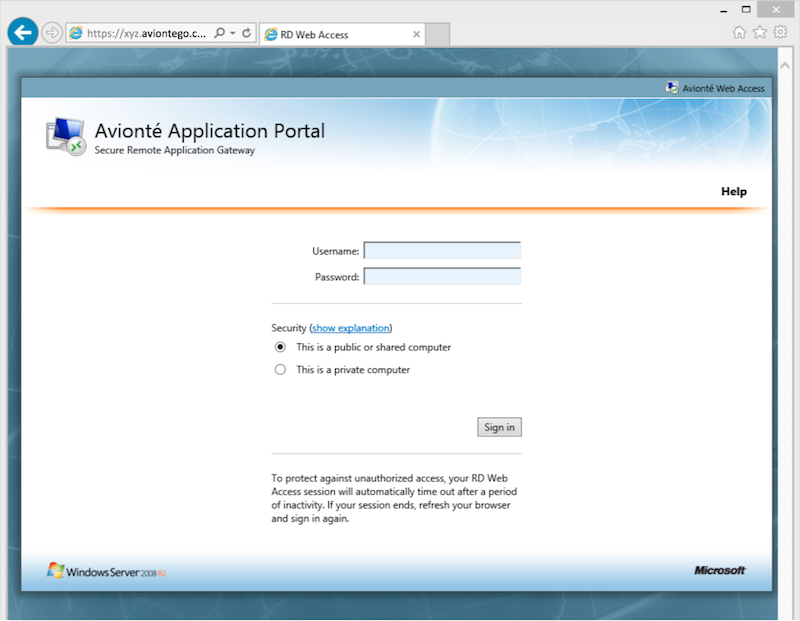Click the remote desktop computer portal logo

coord(66,136)
